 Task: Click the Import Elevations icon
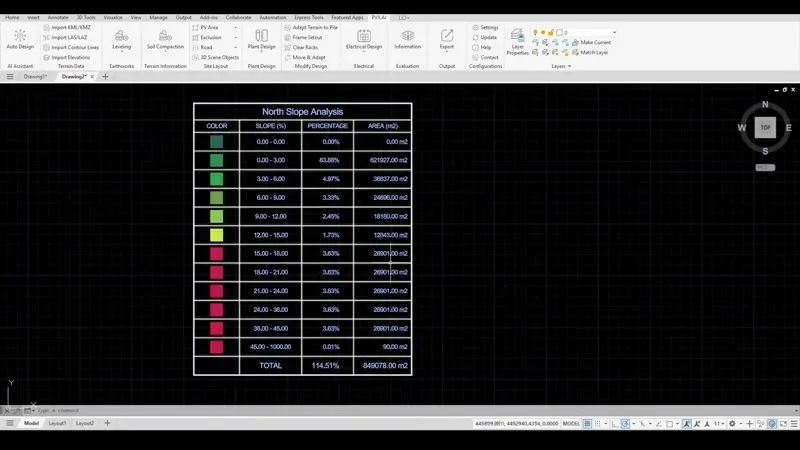pos(46,58)
